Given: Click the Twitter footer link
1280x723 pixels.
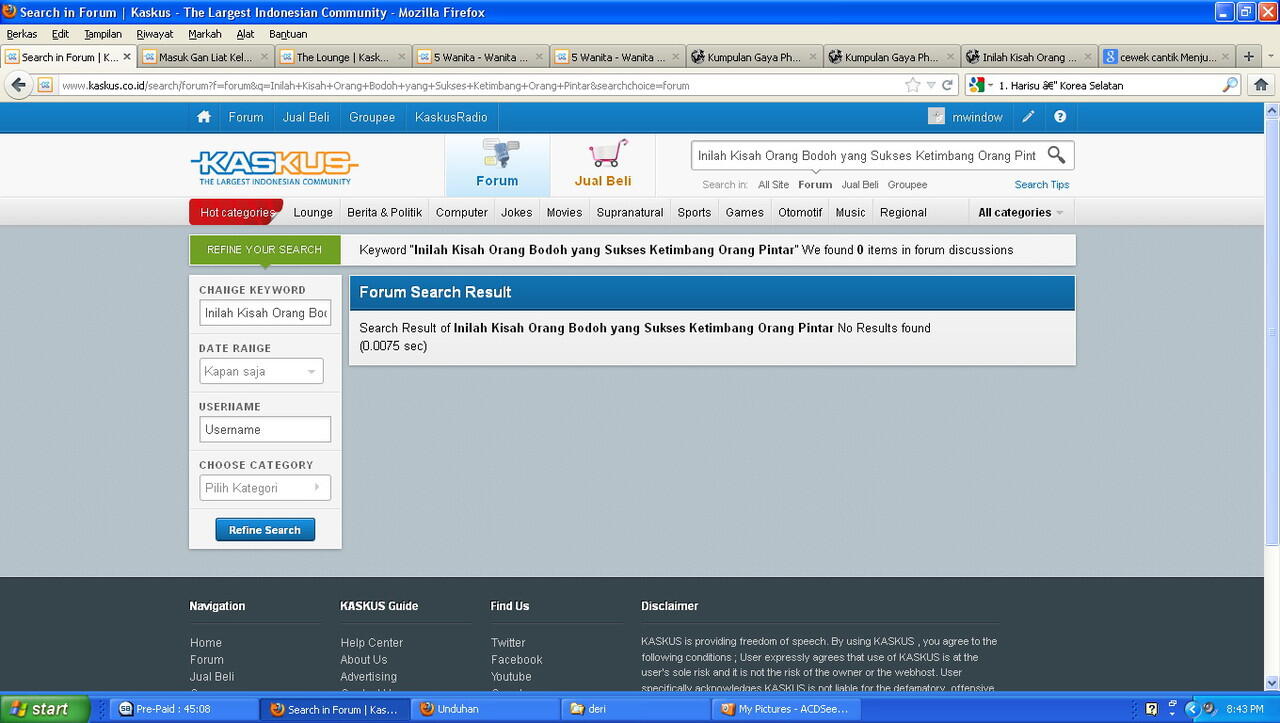Looking at the screenshot, I should tap(508, 643).
